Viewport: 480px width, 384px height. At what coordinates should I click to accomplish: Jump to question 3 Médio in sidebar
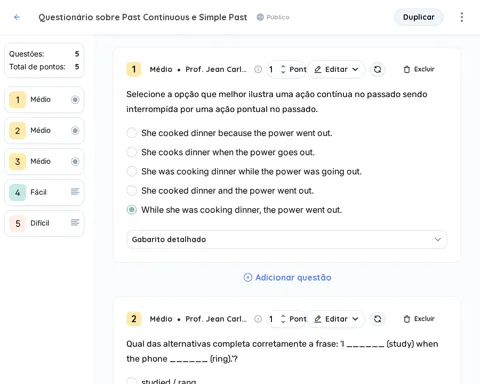pos(44,161)
